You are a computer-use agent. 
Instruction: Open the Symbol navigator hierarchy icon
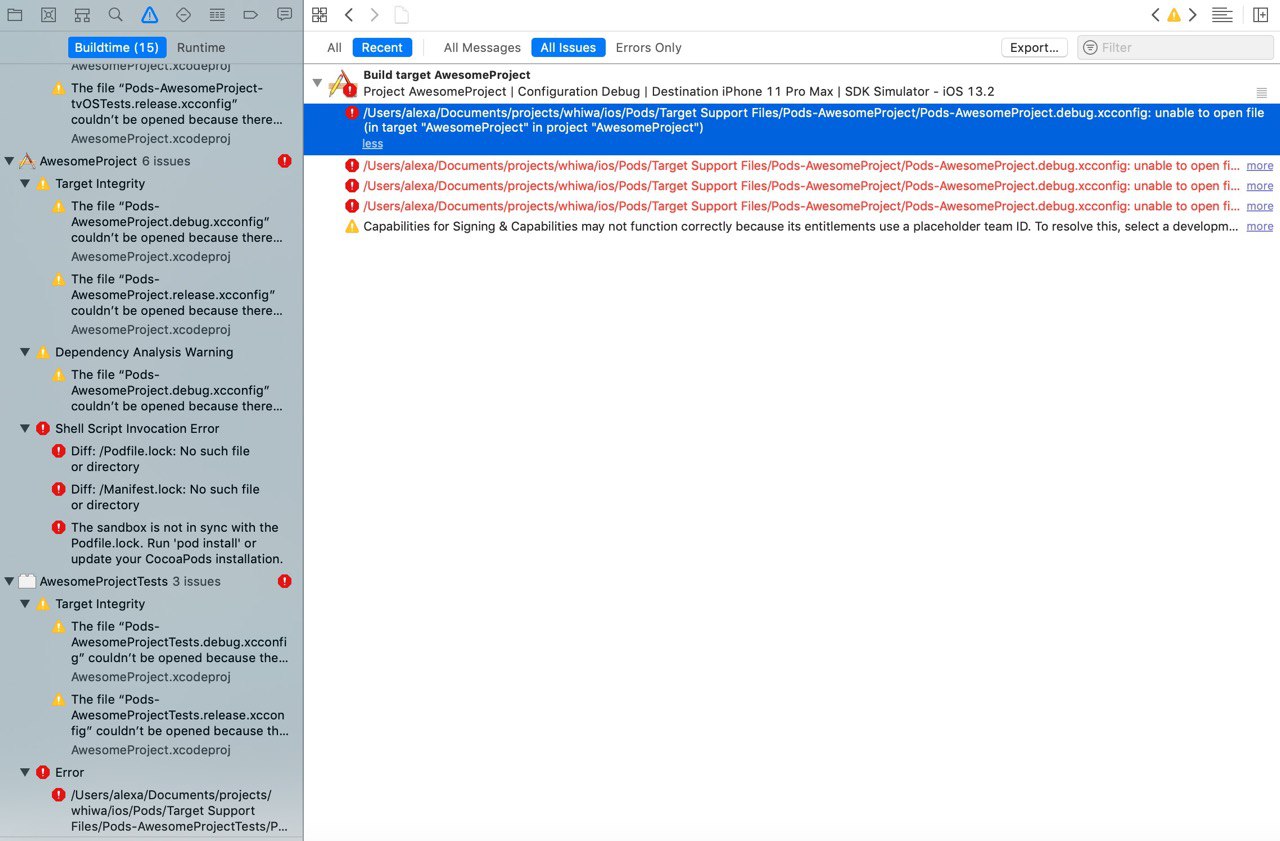point(82,15)
